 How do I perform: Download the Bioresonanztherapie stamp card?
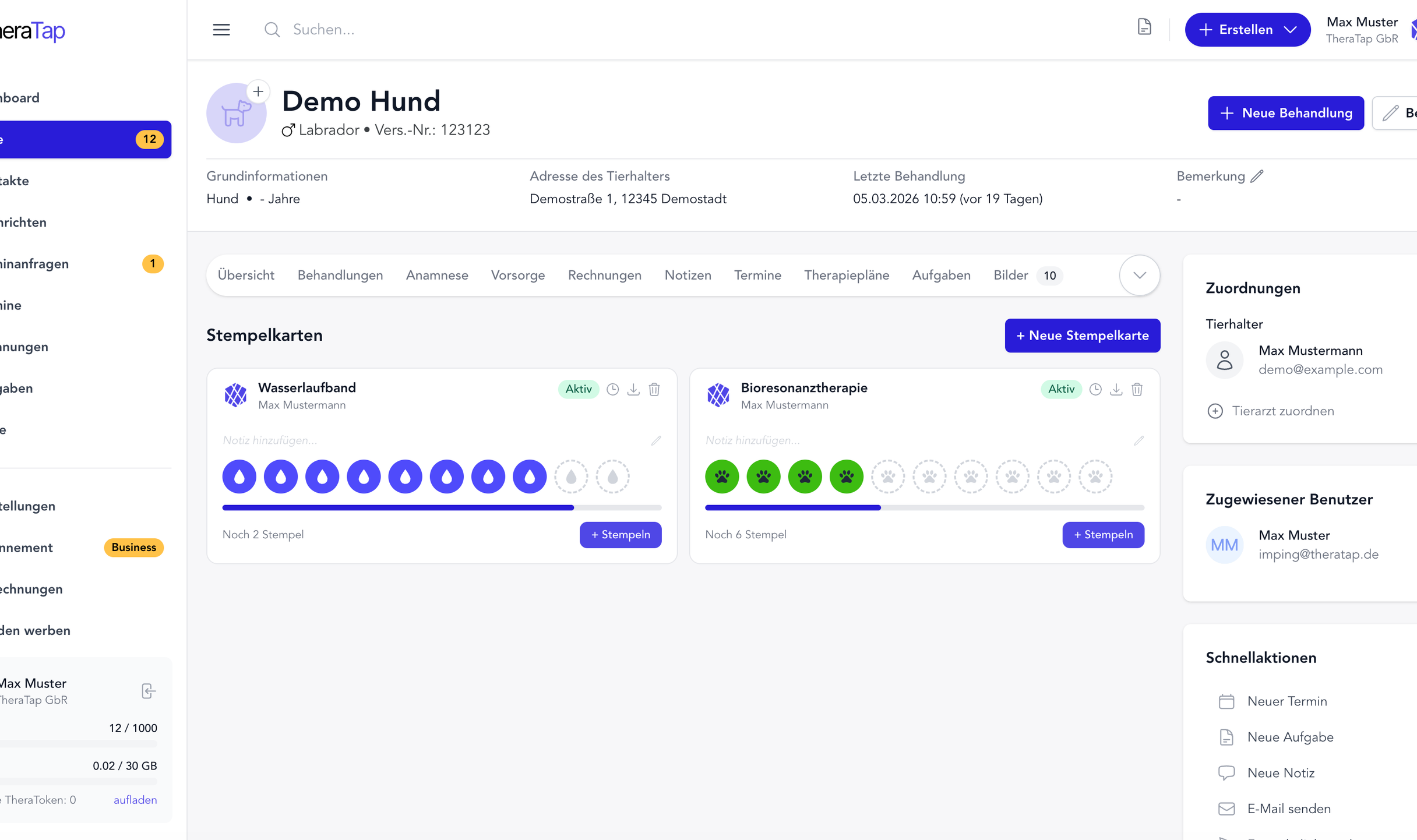click(x=1116, y=389)
